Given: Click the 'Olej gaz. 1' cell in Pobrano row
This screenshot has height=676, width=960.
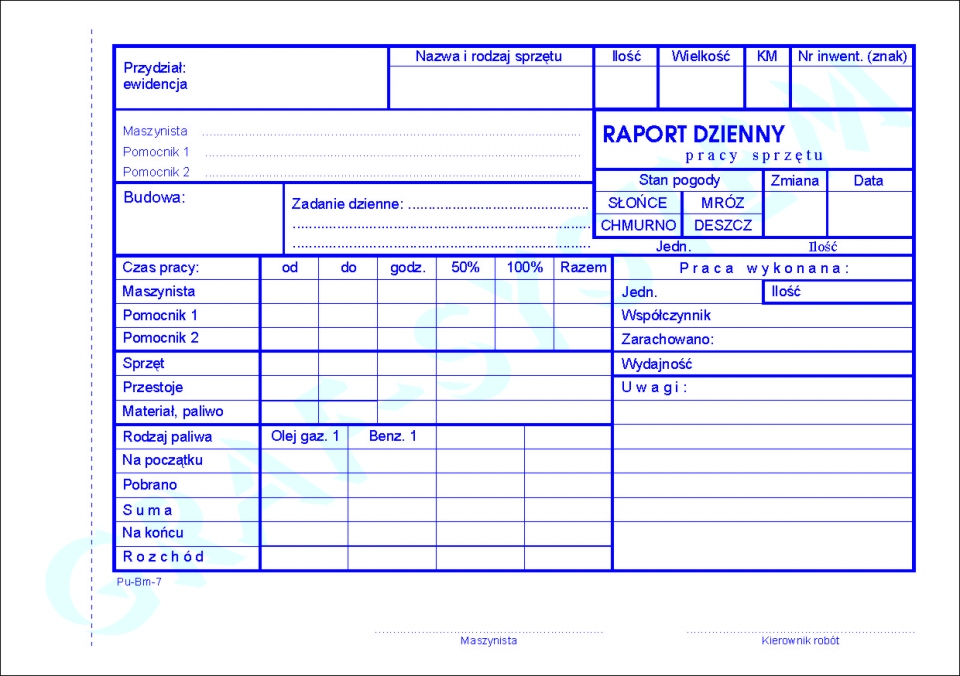Looking at the screenshot, I should click(x=304, y=485).
